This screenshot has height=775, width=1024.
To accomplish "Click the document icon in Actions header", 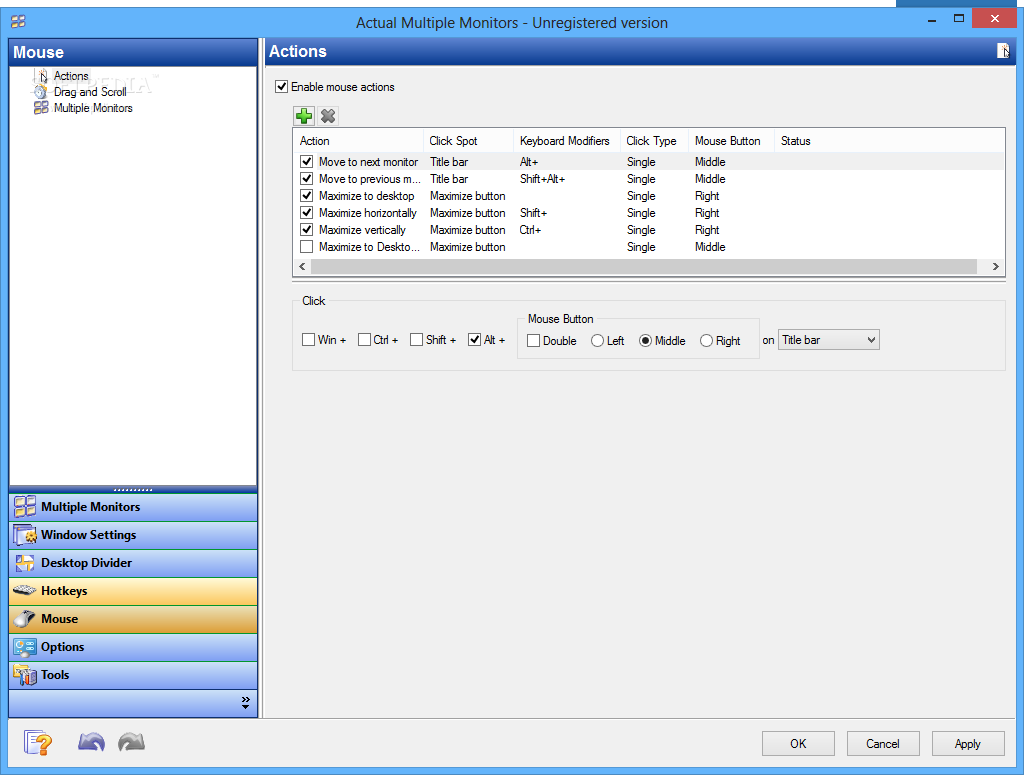I will point(1003,51).
